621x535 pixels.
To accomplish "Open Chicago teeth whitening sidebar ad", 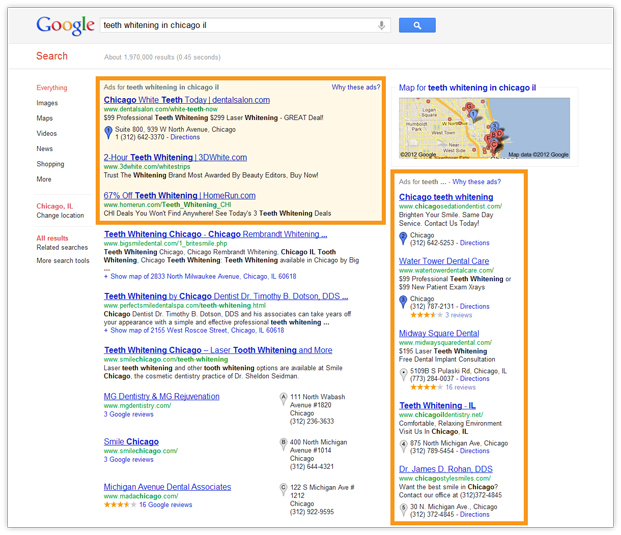I will click(446, 197).
